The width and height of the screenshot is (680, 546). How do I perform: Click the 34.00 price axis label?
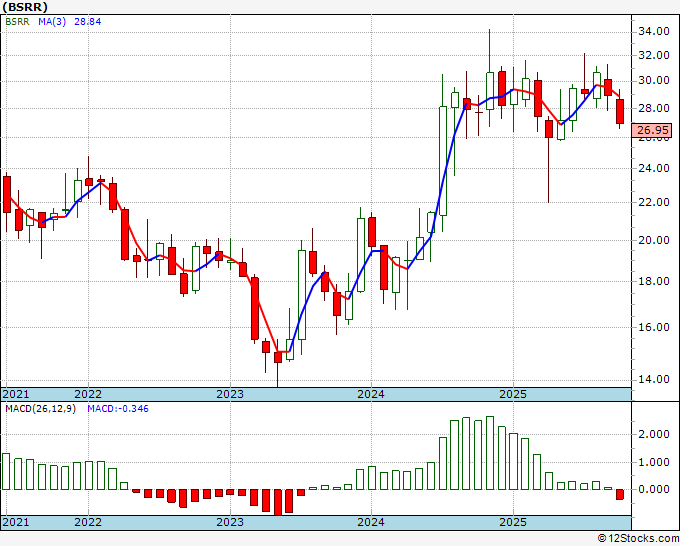653,31
